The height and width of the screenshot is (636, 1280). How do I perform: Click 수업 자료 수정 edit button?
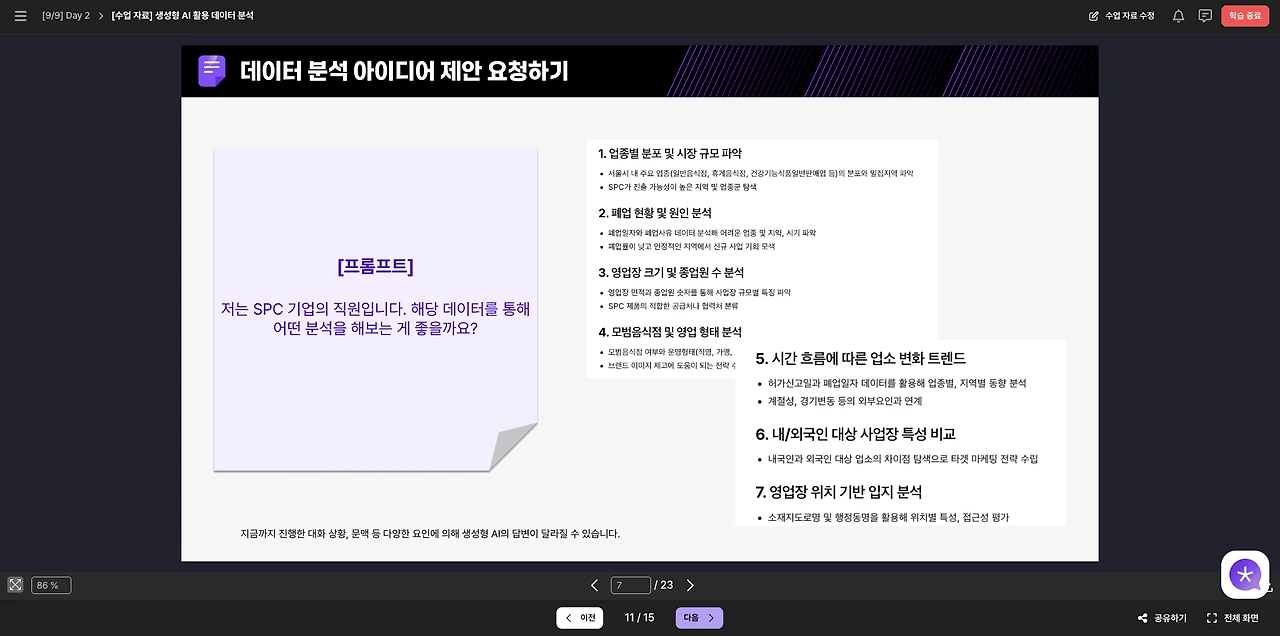point(1122,16)
